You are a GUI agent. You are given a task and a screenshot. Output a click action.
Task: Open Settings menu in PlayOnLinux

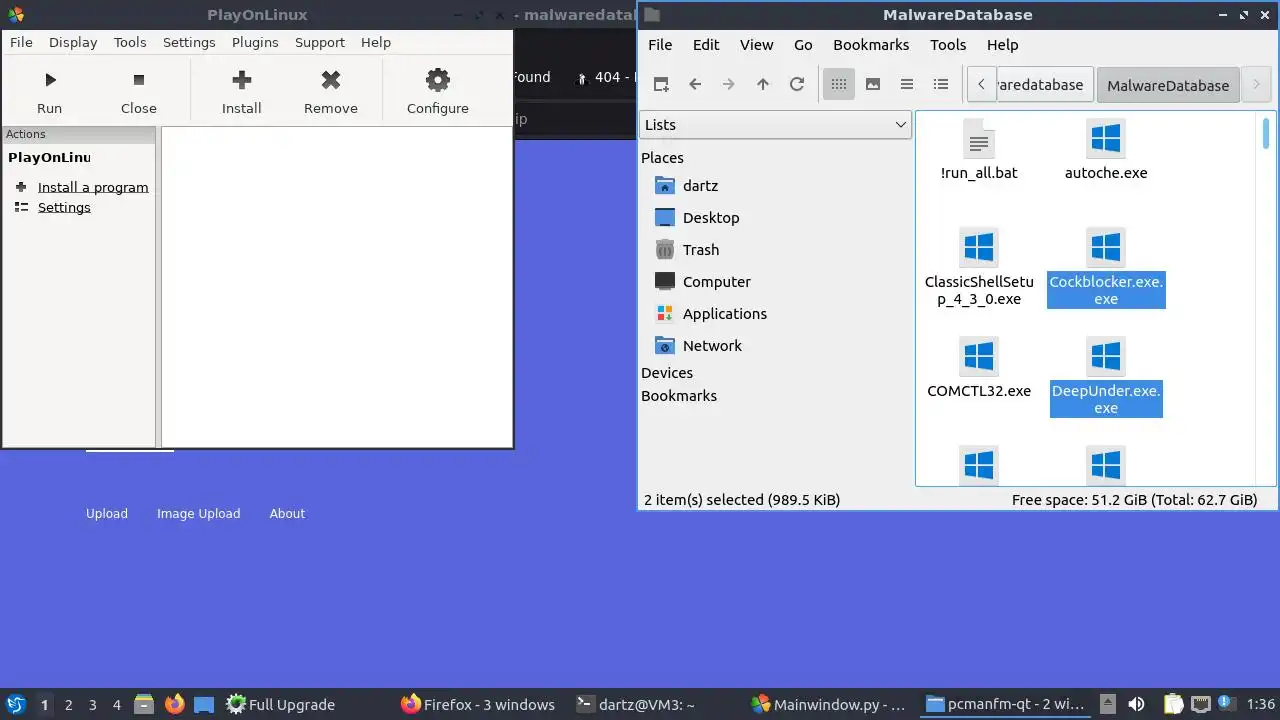click(x=189, y=42)
